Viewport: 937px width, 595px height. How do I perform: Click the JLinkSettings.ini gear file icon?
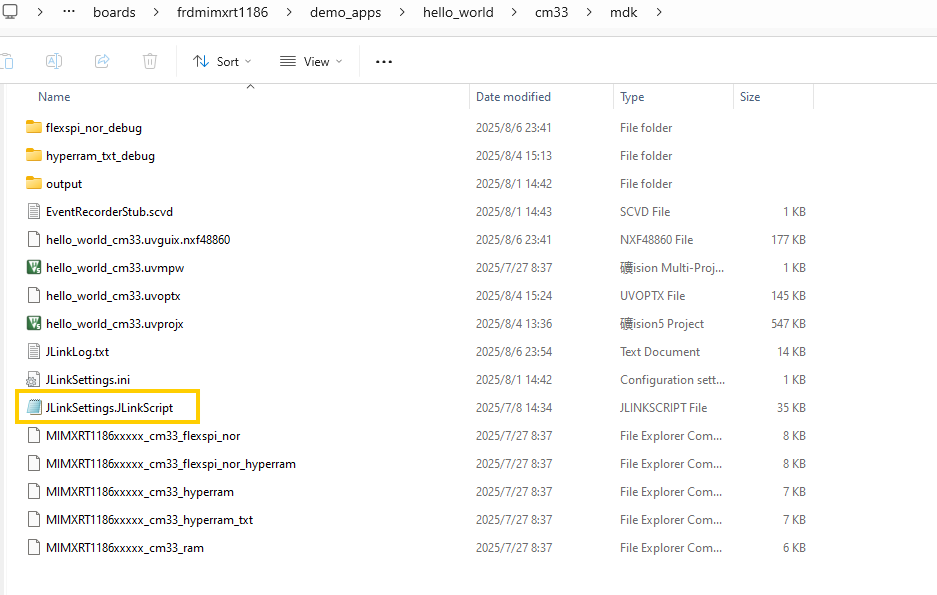pos(33,379)
